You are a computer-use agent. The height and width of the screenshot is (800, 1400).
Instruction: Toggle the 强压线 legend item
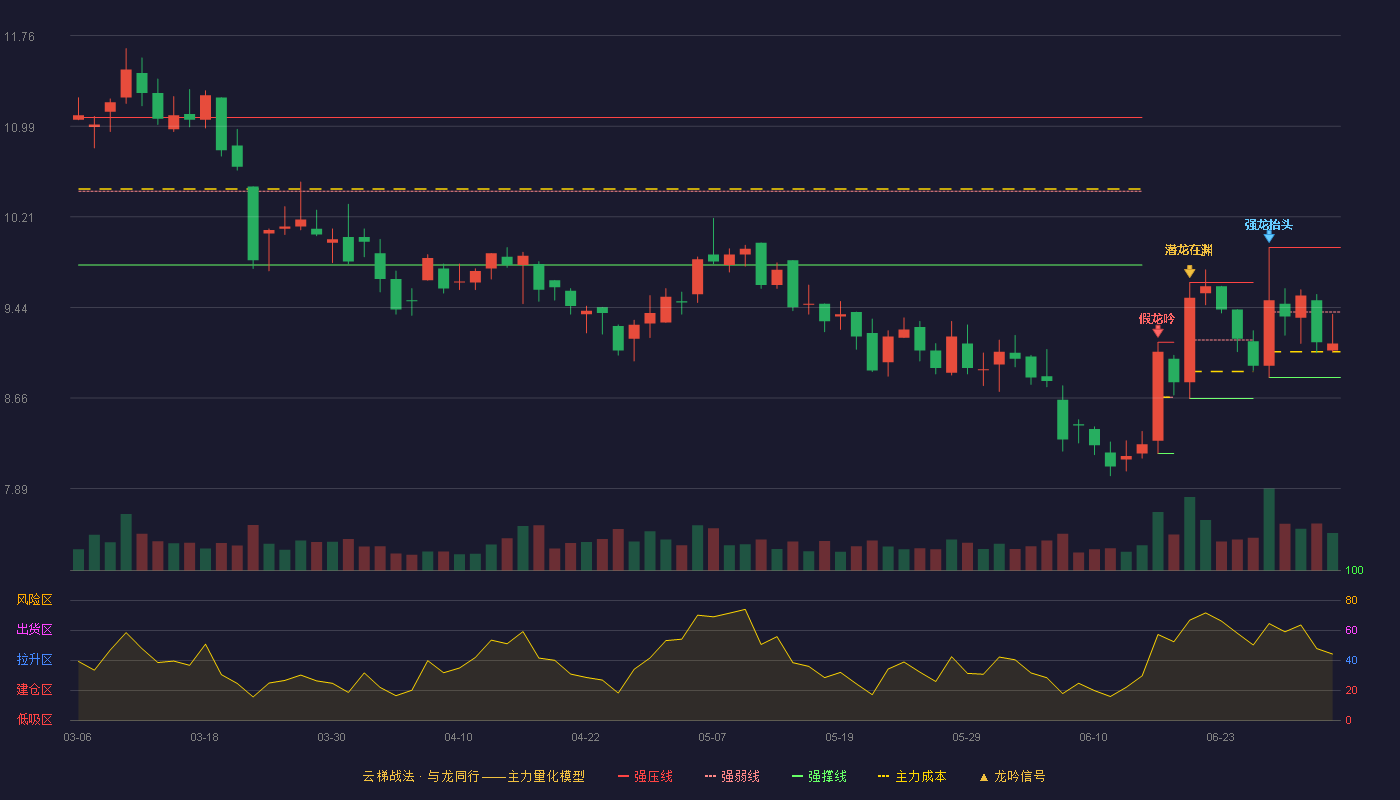(645, 776)
